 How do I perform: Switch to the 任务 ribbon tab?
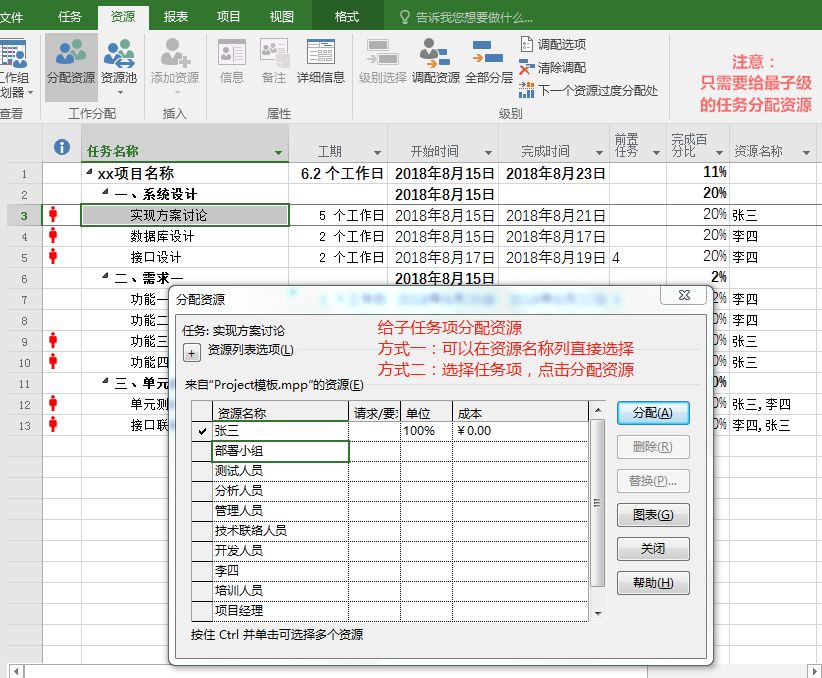coord(70,17)
